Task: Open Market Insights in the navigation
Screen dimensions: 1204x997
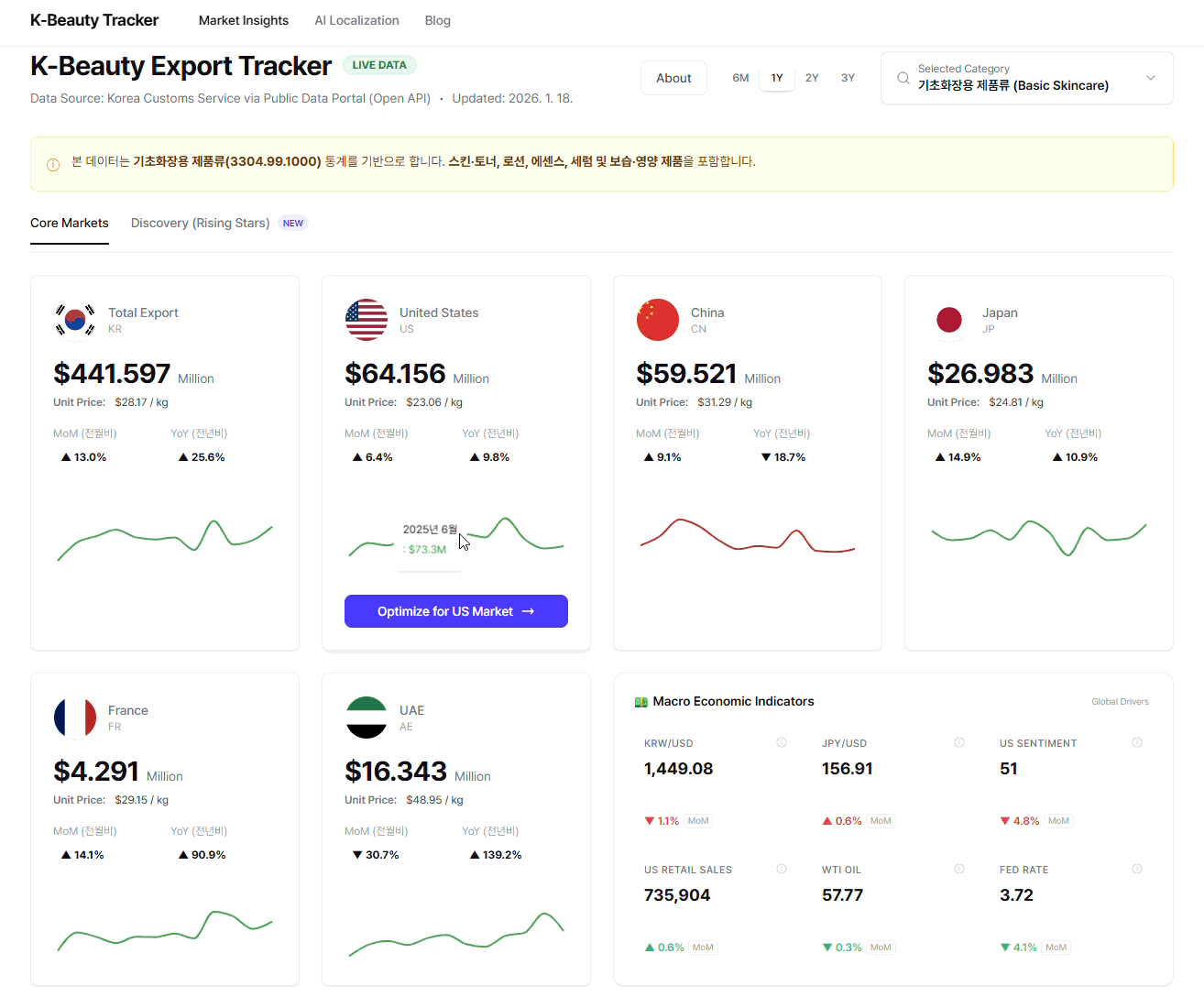Action: point(244,20)
